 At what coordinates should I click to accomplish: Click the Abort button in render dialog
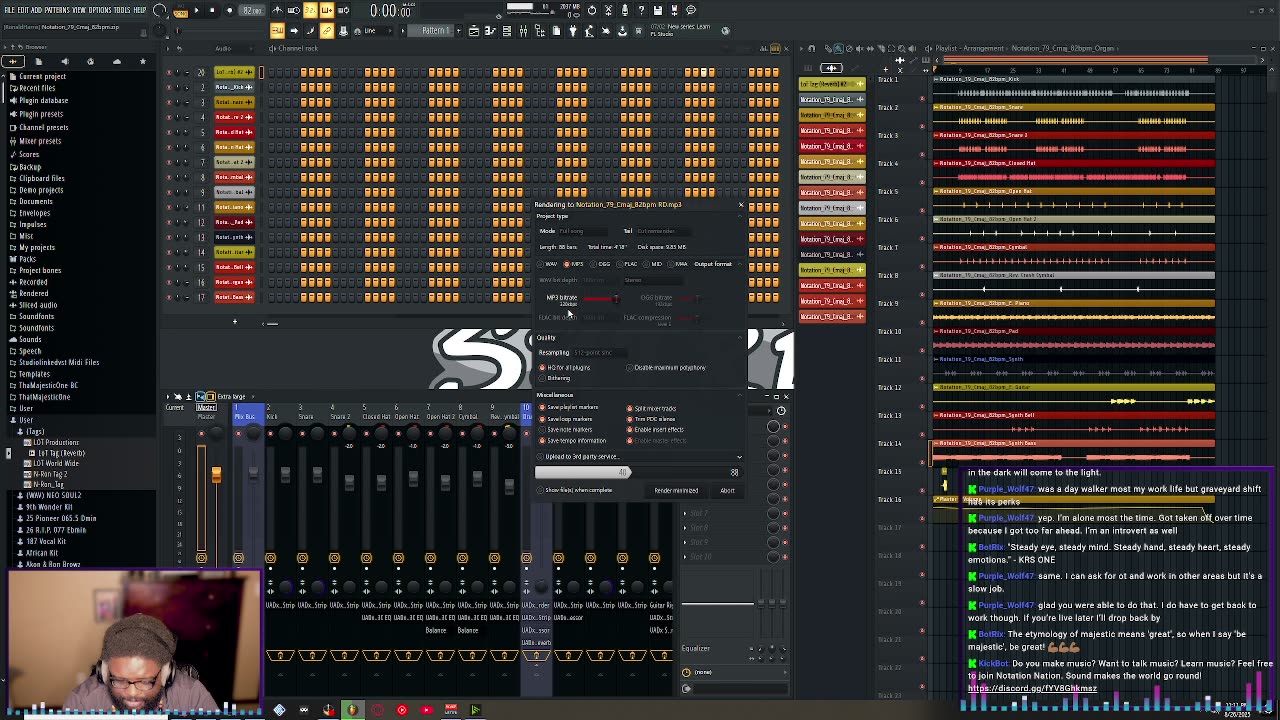[727, 491]
